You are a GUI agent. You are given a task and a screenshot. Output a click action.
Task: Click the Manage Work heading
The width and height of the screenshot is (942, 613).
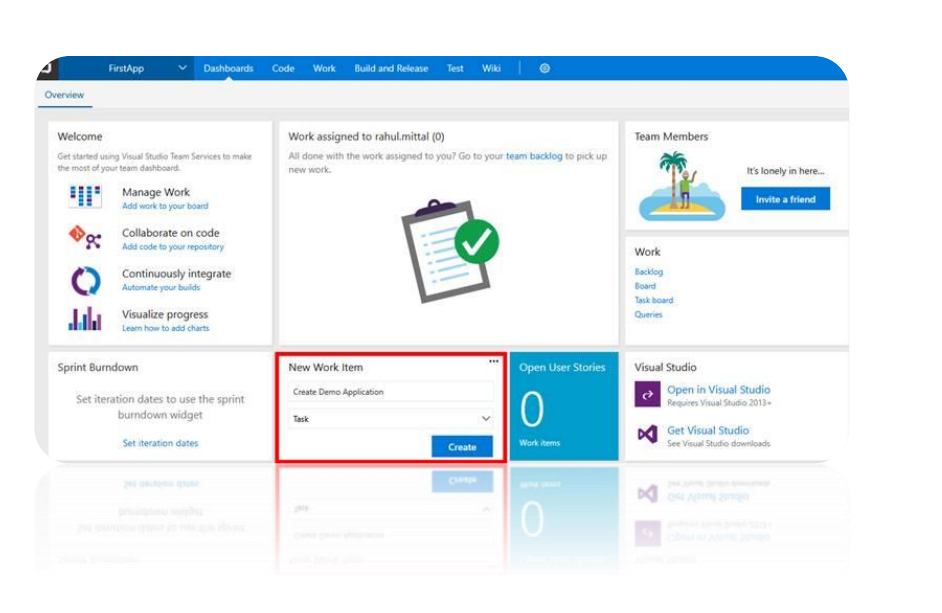tap(156, 192)
